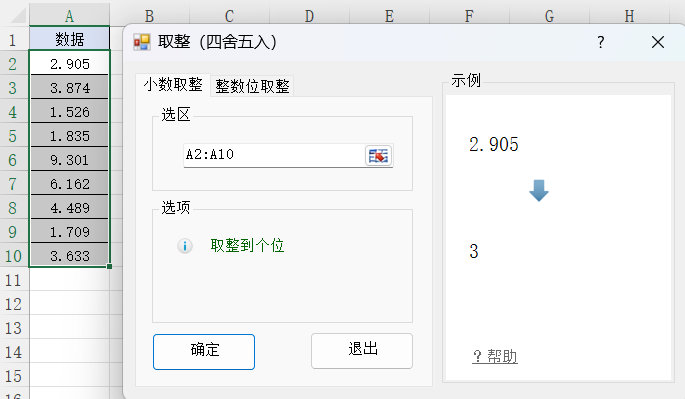Click the rounding dialog's title bar icon
The image size is (685, 399).
pyautogui.click(x=142, y=42)
